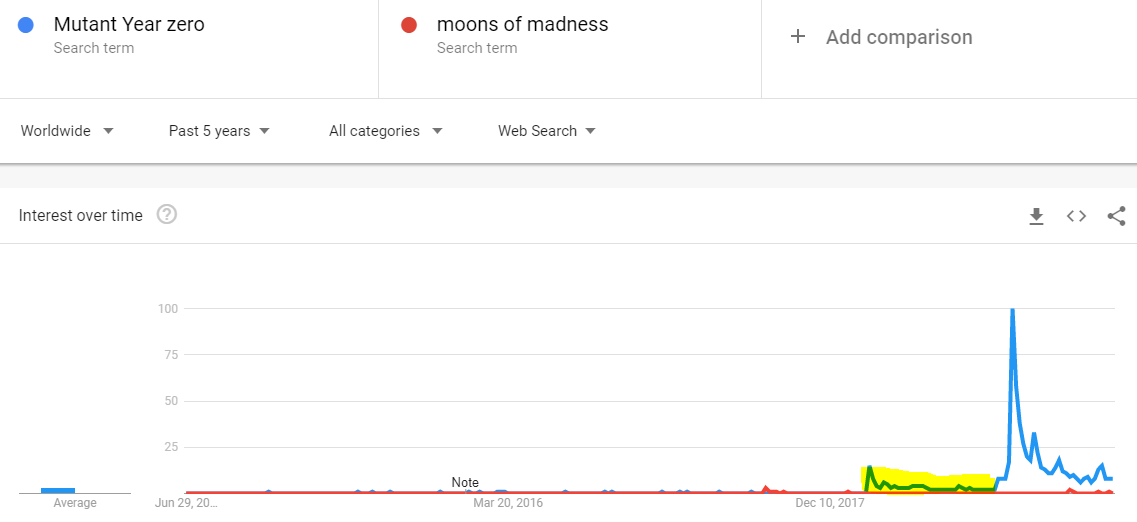Open the All categories dropdown

point(385,131)
